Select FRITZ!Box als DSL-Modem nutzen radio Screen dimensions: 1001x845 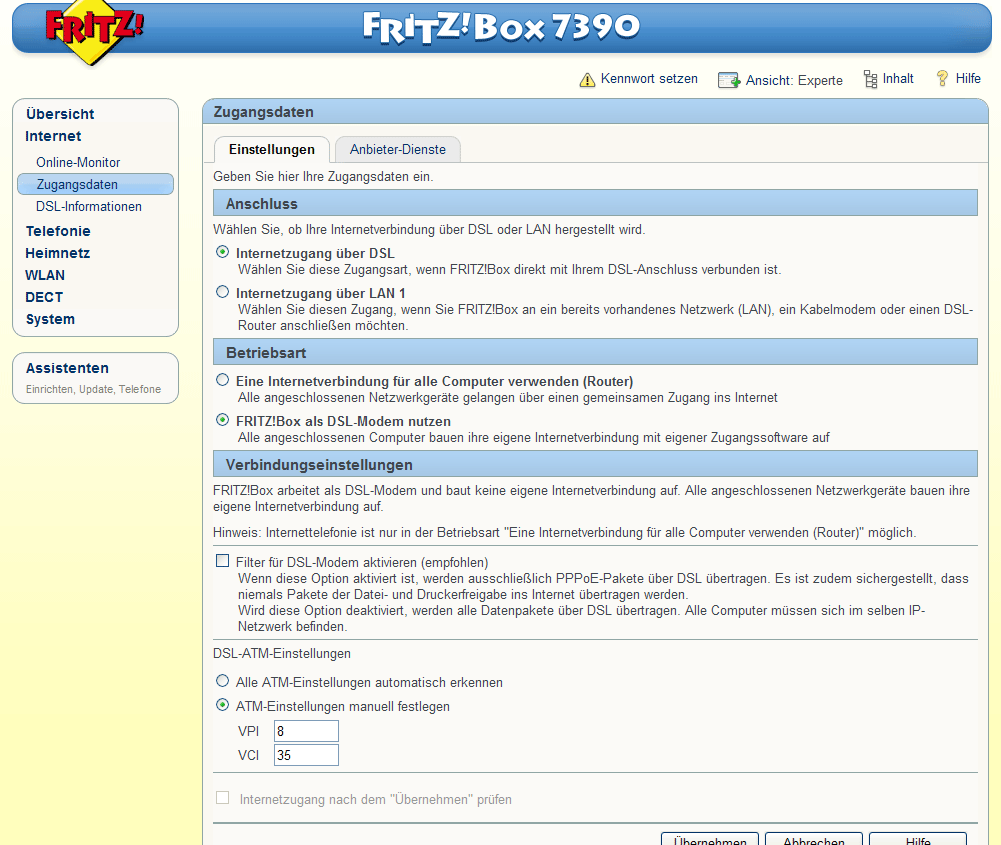coord(222,420)
